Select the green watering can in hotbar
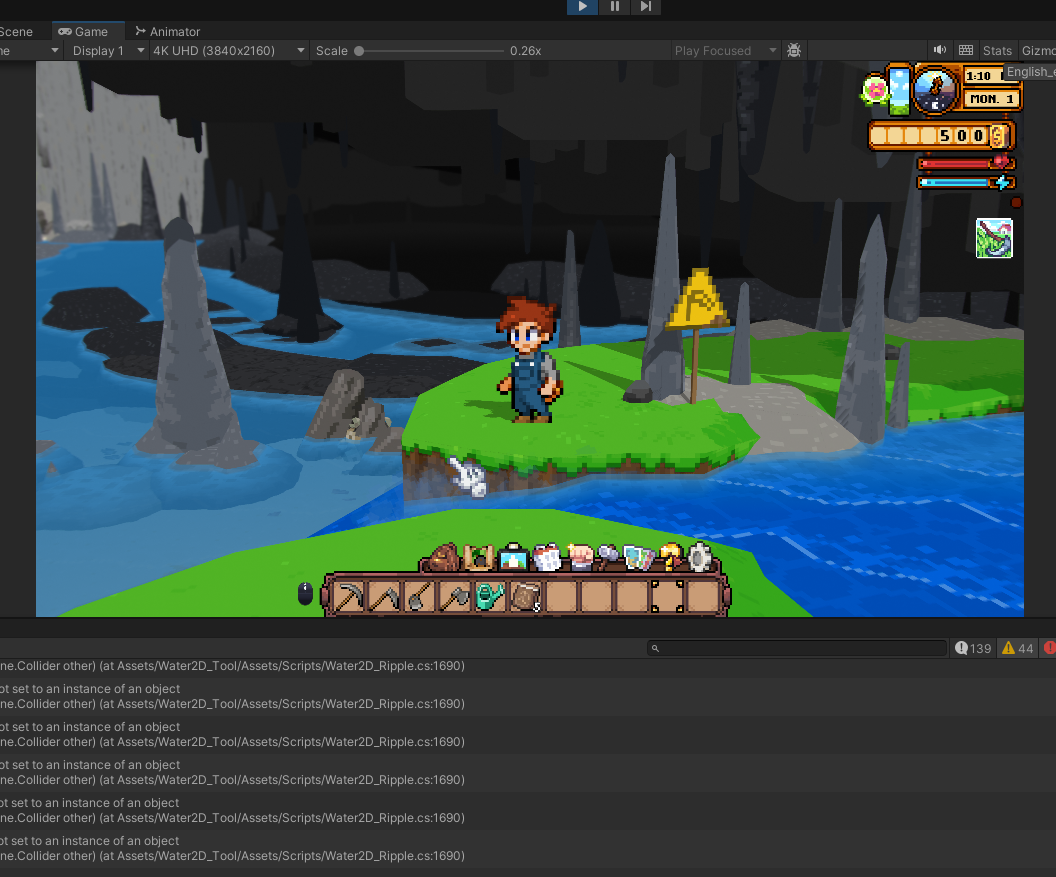1056x877 pixels. point(489,597)
